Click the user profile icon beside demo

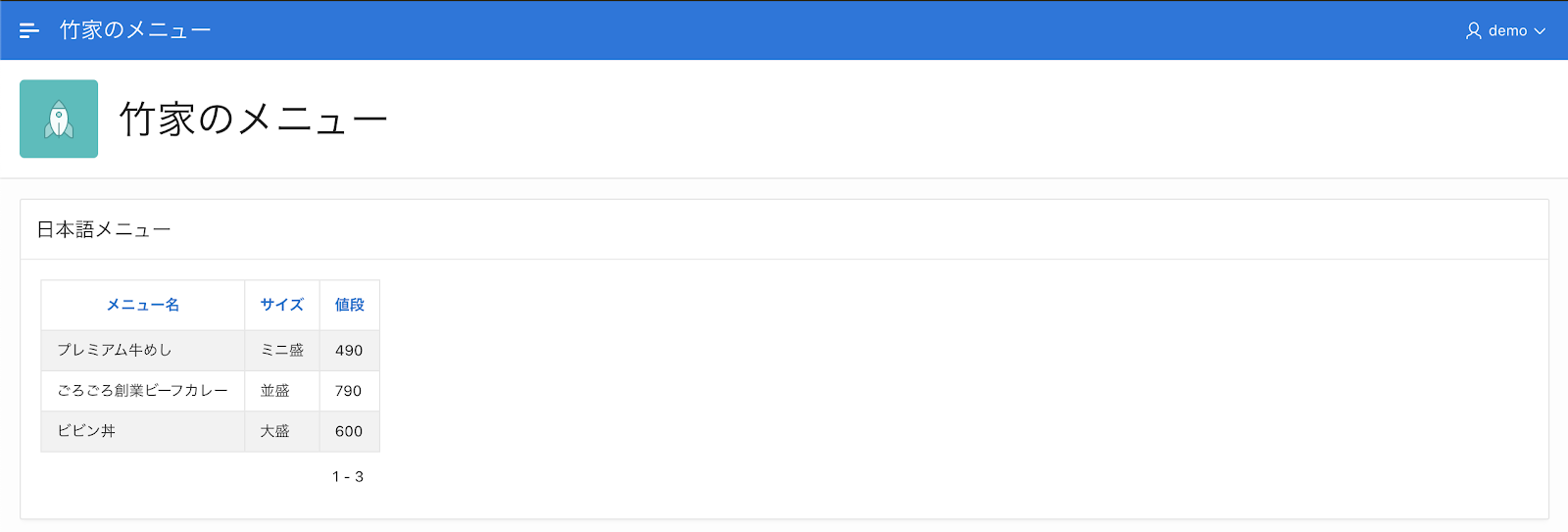pos(1473,30)
